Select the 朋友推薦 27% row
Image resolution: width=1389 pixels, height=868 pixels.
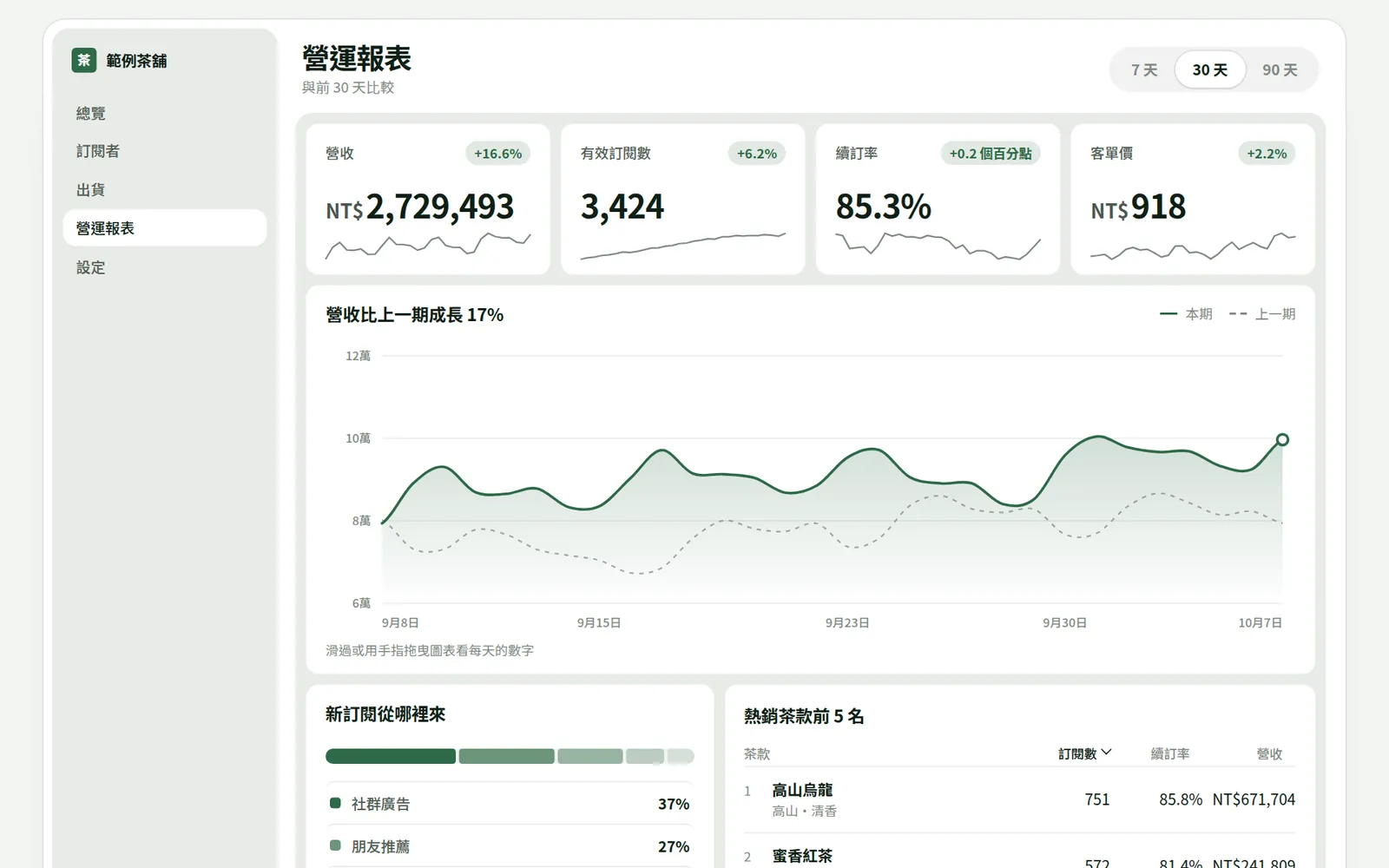coord(510,846)
